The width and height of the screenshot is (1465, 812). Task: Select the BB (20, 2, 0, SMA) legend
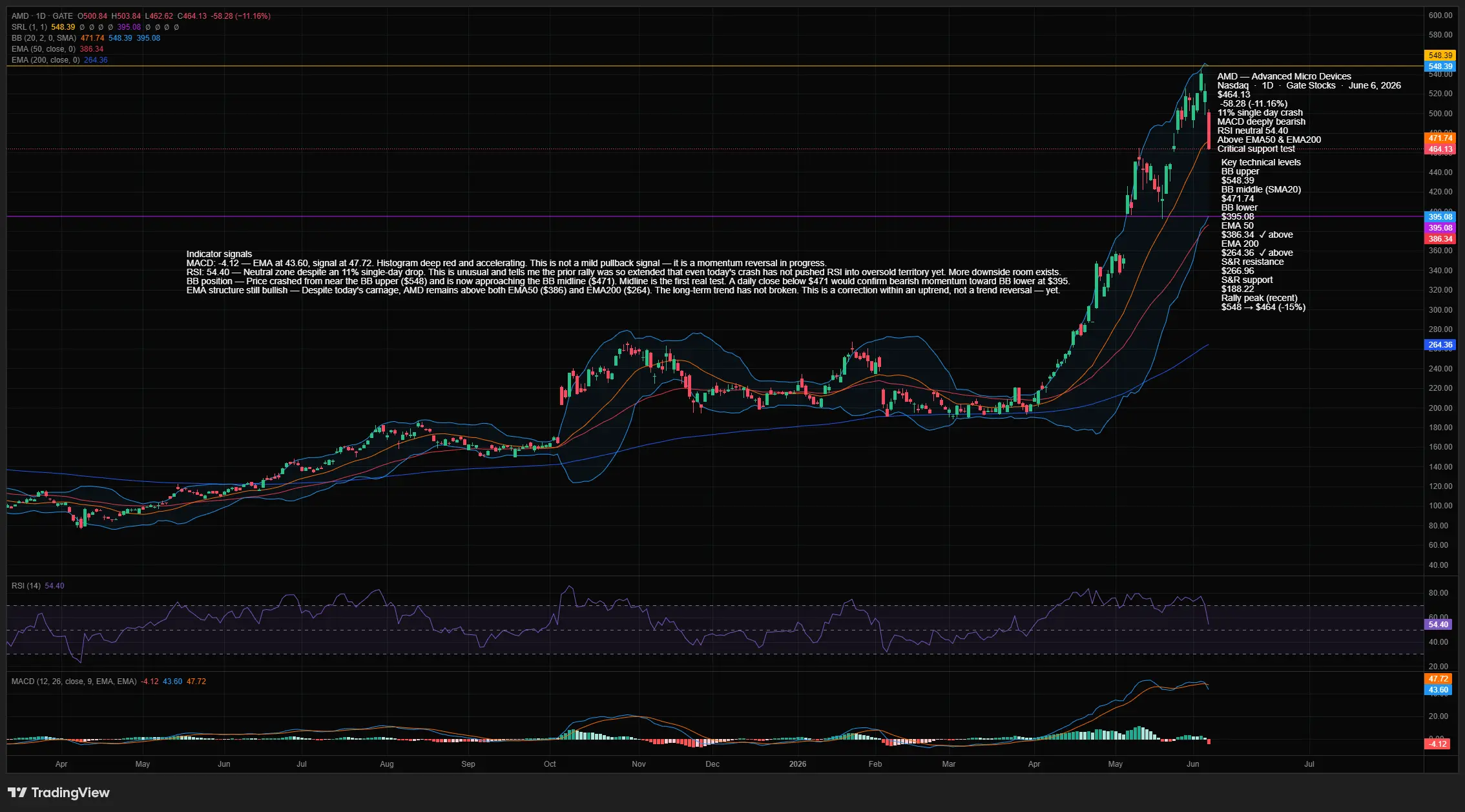44,38
